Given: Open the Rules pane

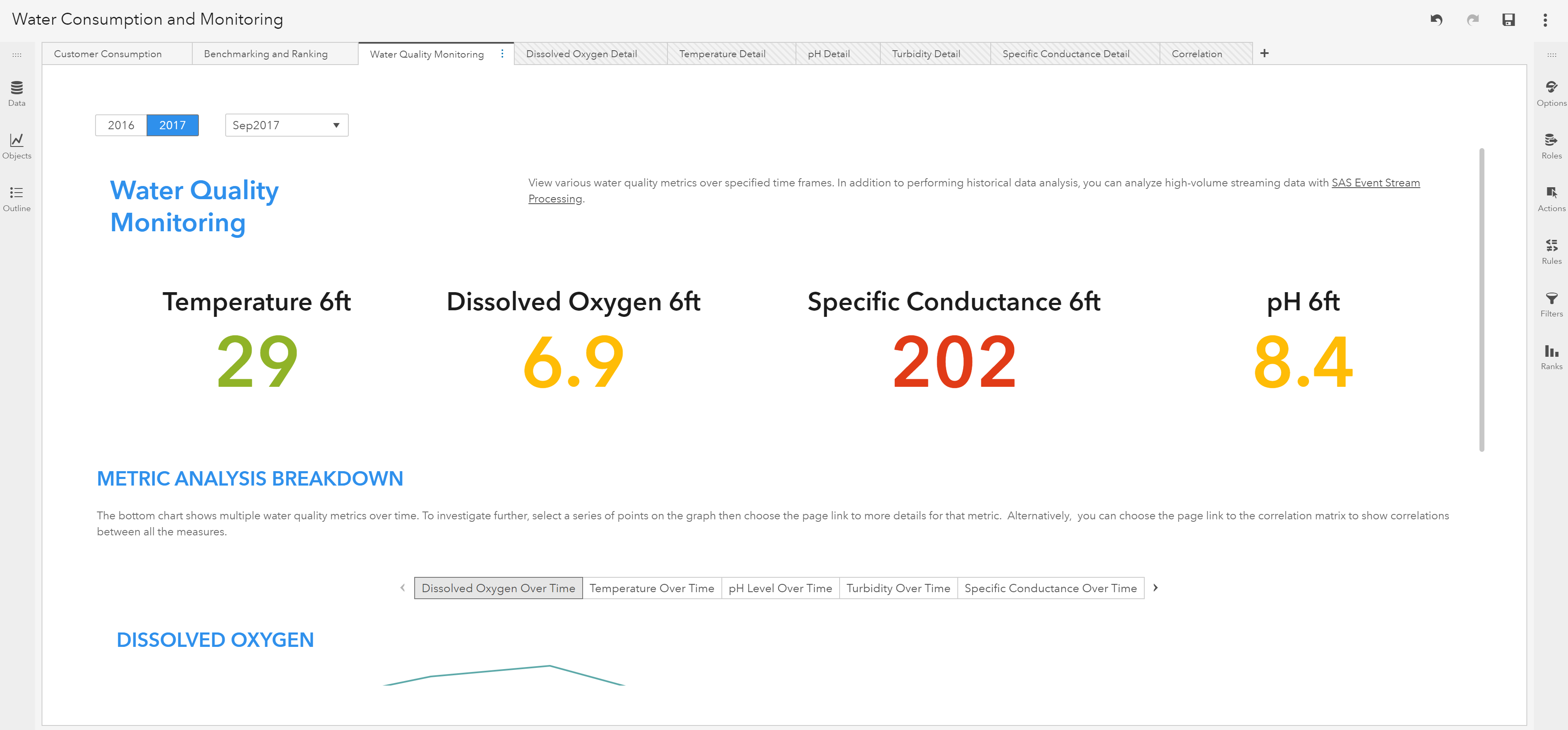Looking at the screenshot, I should pyautogui.click(x=1551, y=251).
